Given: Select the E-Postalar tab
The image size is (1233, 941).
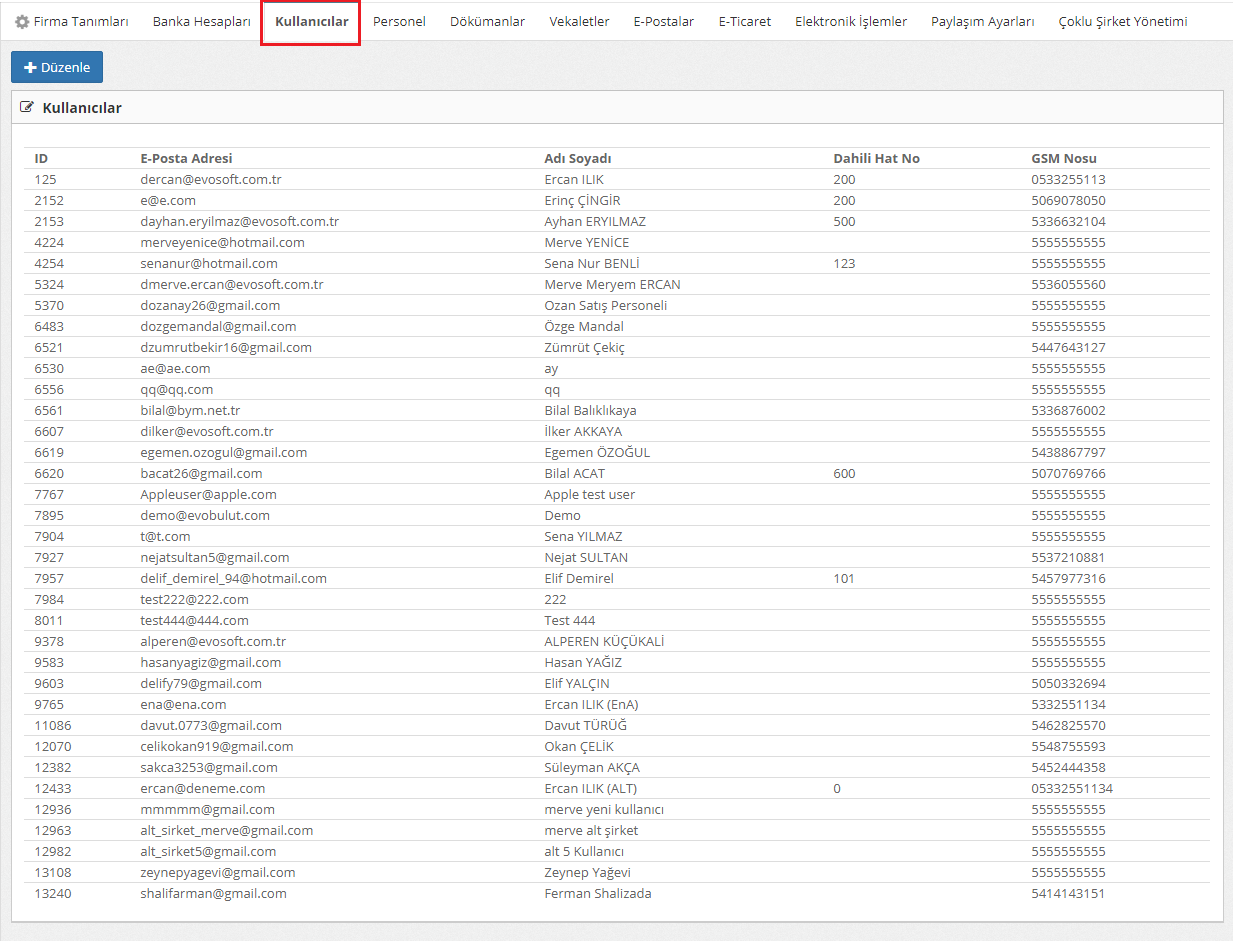Looking at the screenshot, I should tap(663, 21).
